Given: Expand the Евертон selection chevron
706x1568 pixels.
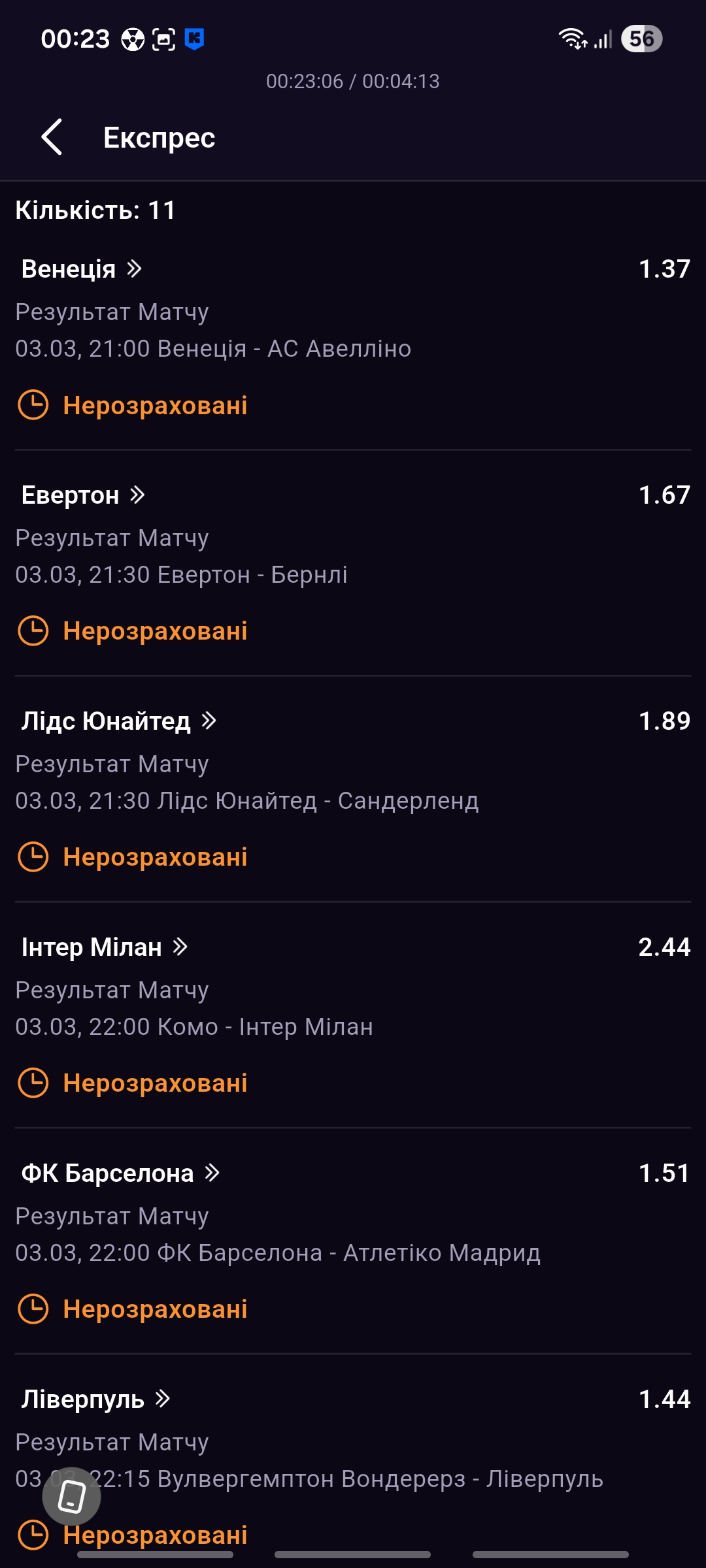Looking at the screenshot, I should (x=137, y=495).
